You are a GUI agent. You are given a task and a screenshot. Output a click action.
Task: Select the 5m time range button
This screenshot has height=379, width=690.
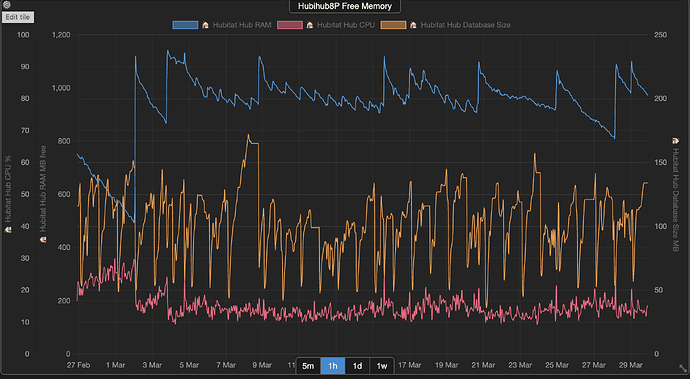click(308, 366)
